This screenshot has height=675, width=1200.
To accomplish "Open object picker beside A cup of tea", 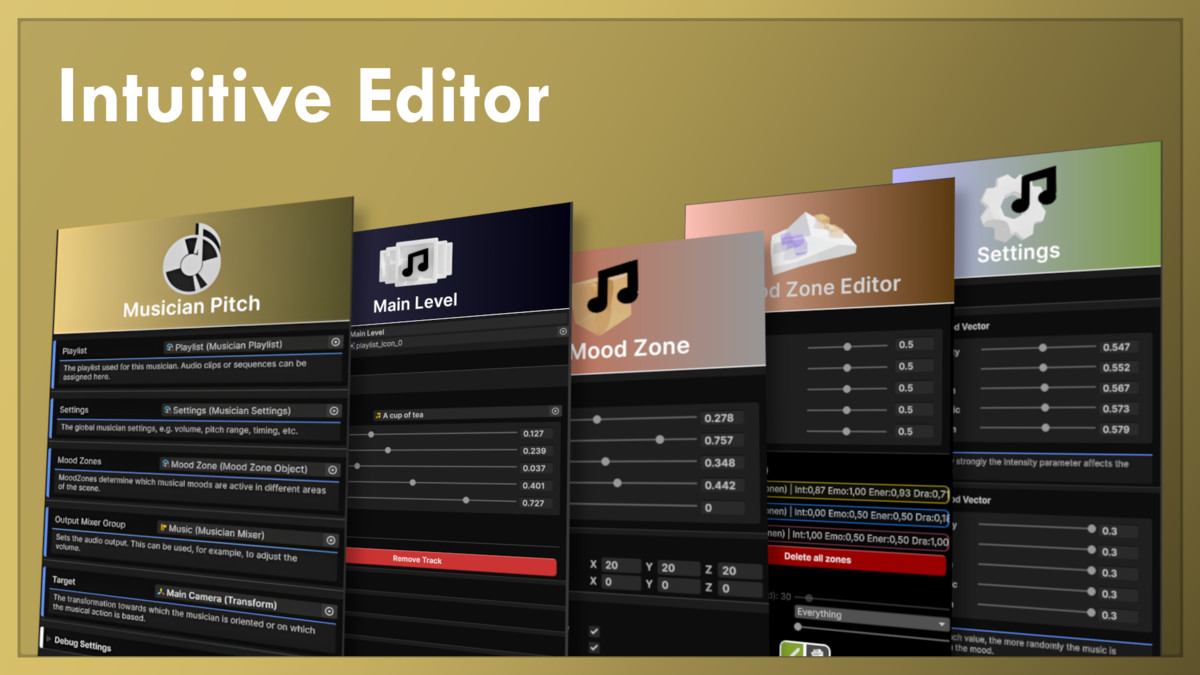I will point(555,411).
